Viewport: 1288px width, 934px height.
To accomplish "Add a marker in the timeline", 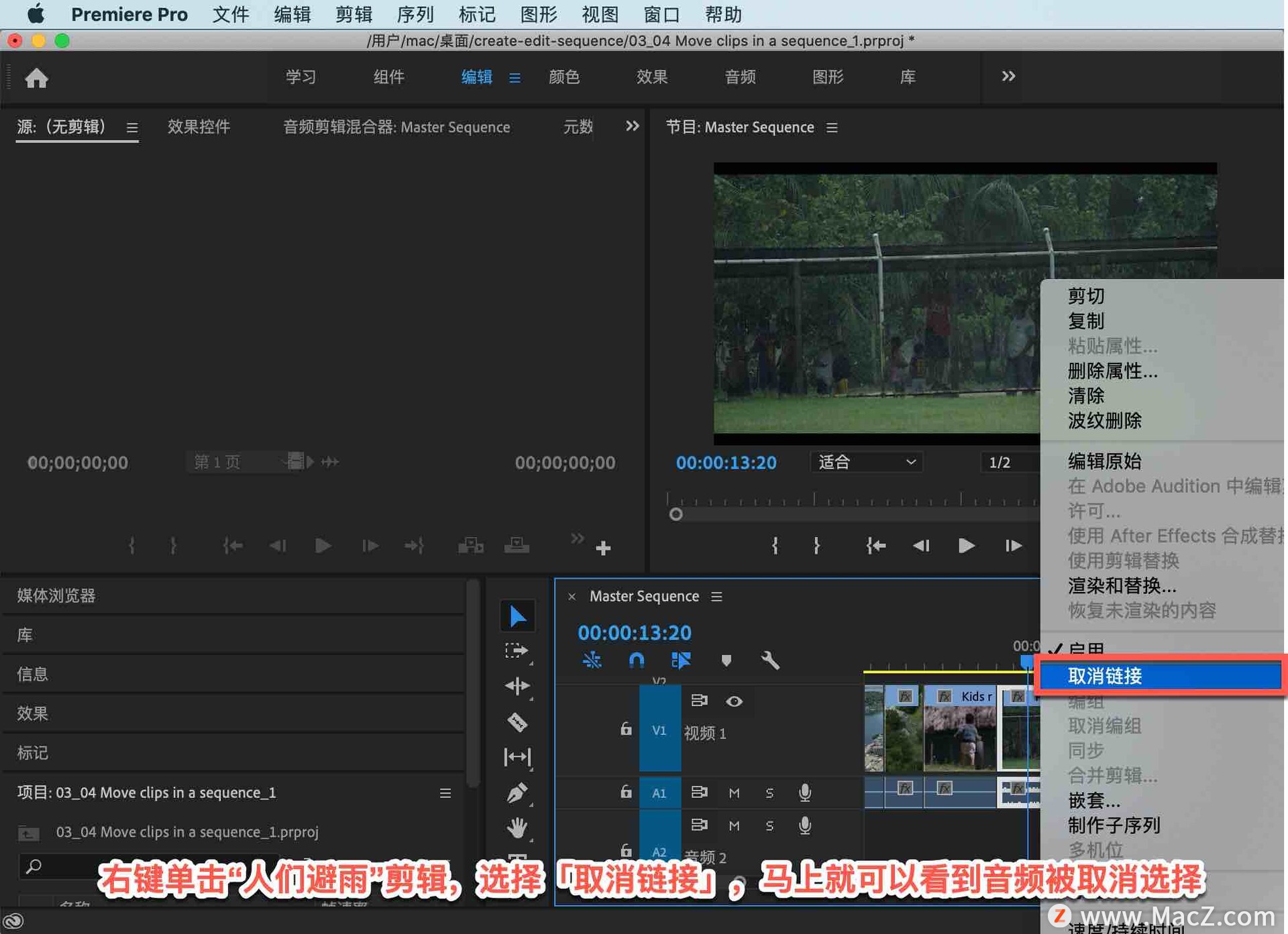I will tap(726, 660).
